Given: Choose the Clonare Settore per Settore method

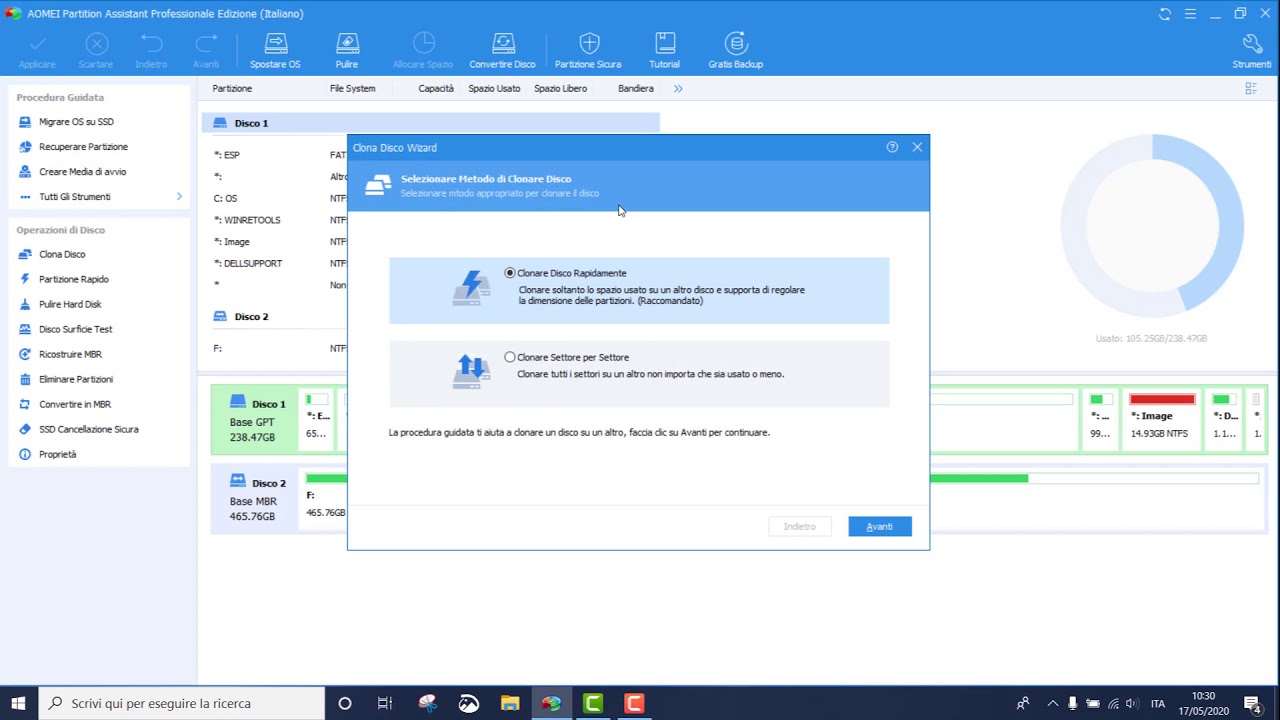Looking at the screenshot, I should coord(510,357).
